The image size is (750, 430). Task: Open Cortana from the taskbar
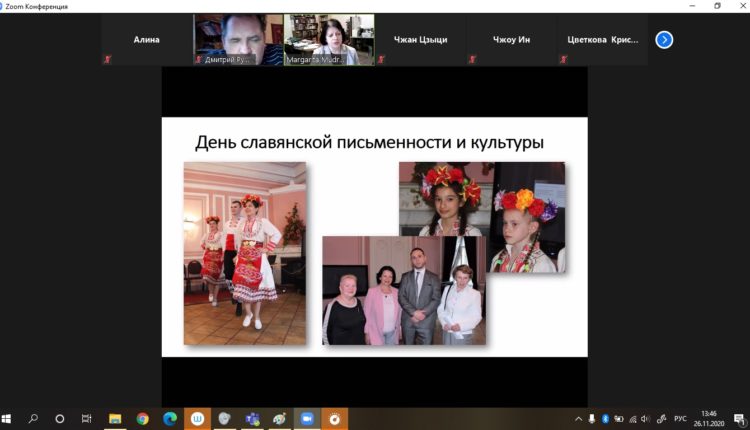point(60,419)
